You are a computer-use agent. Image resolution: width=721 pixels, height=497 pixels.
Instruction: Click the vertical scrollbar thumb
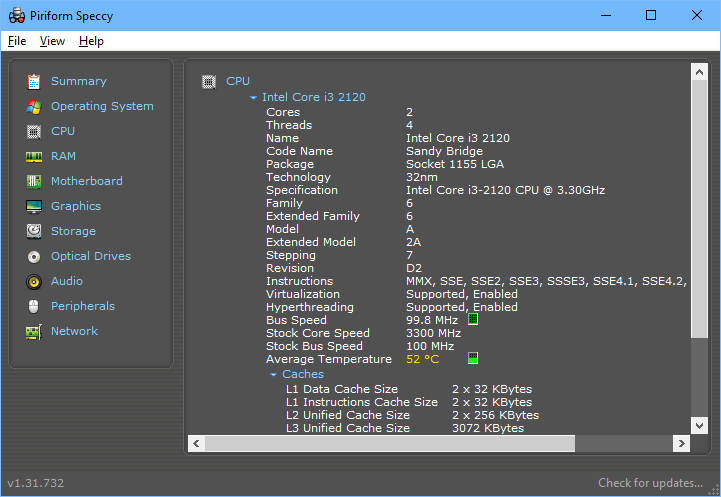coord(699,210)
